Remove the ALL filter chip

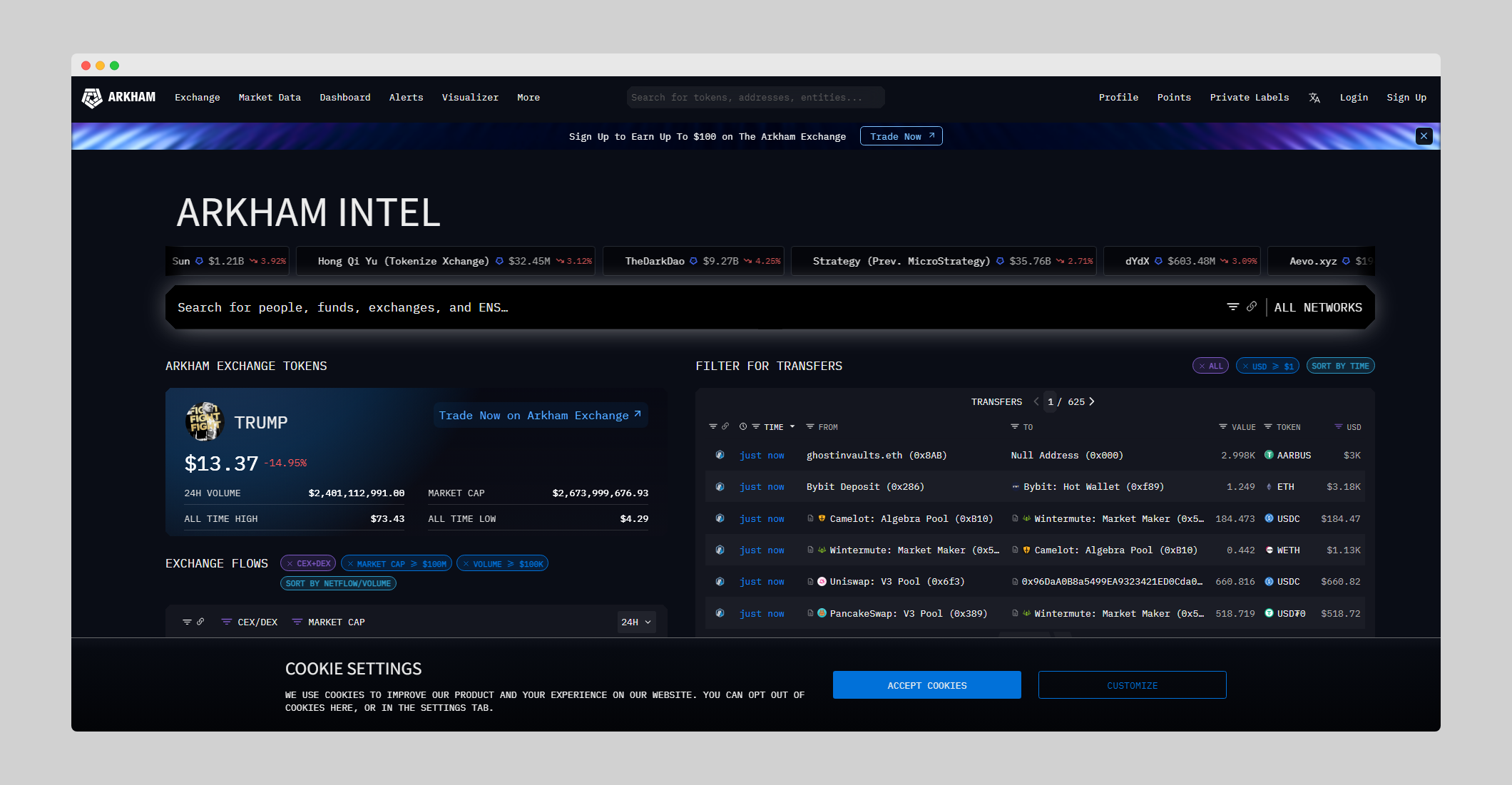(1202, 366)
